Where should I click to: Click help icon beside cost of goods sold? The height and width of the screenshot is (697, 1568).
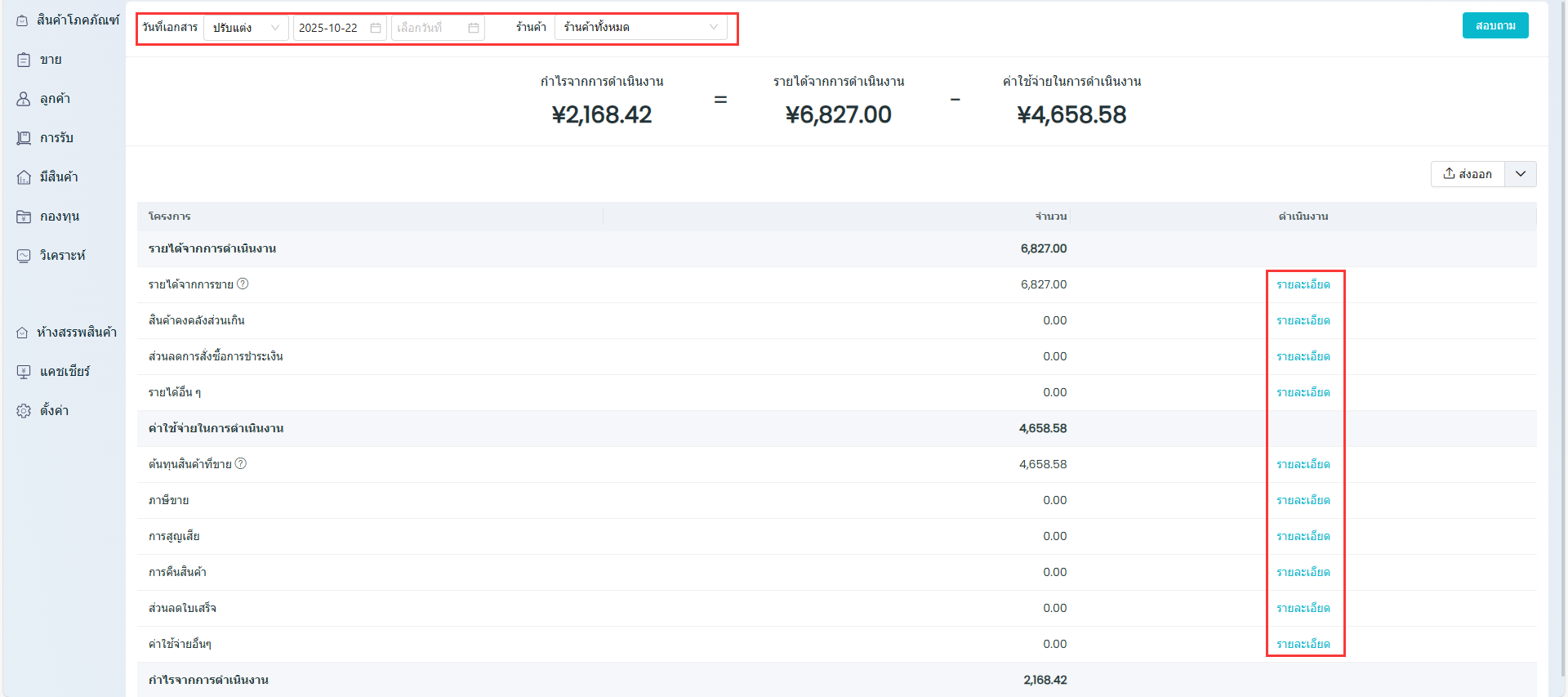point(241,464)
